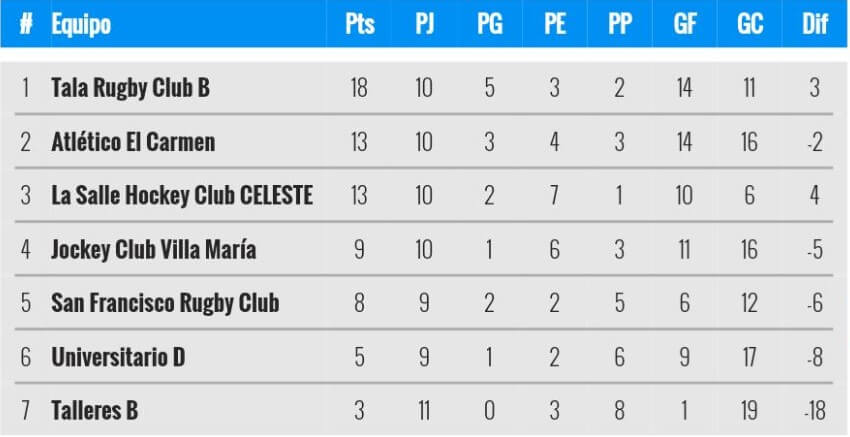
Task: Click the Equipo column header
Action: point(81,24)
